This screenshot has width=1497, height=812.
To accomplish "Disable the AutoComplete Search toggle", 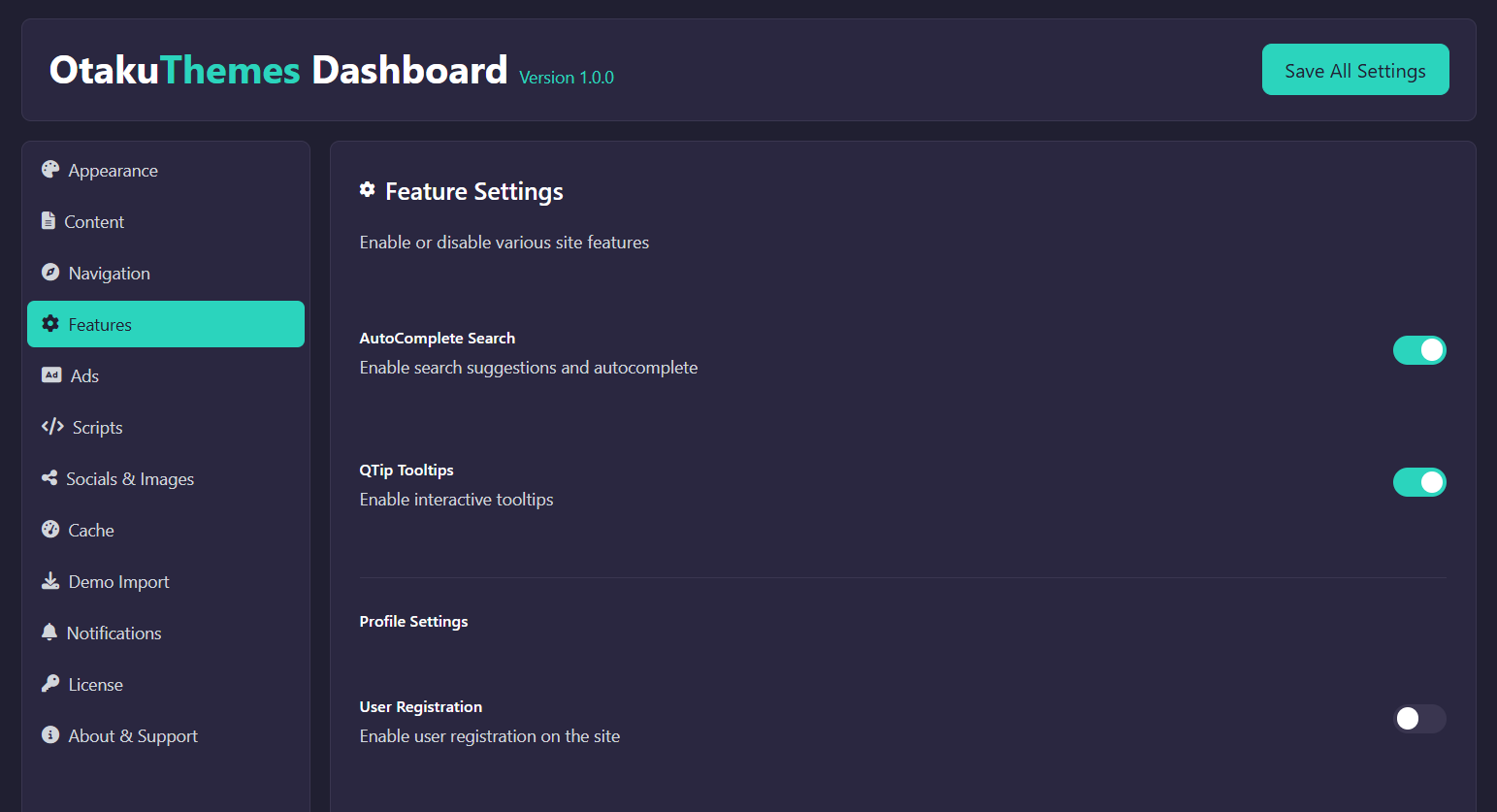I will click(x=1419, y=350).
